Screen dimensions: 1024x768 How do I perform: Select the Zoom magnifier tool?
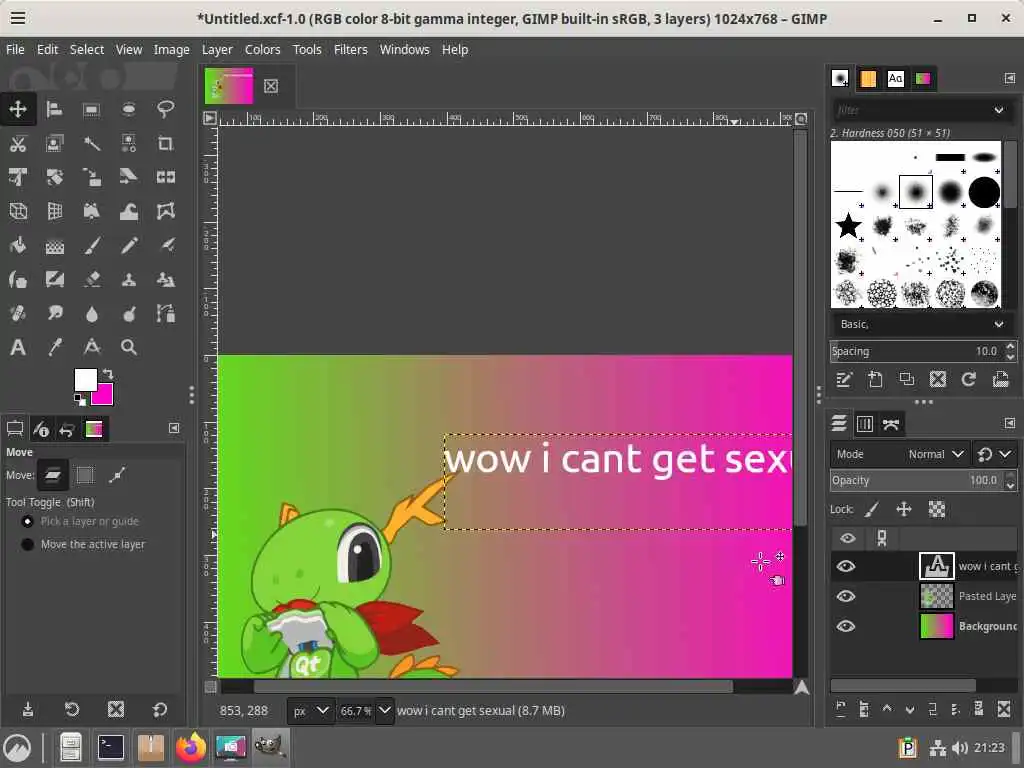pos(129,347)
